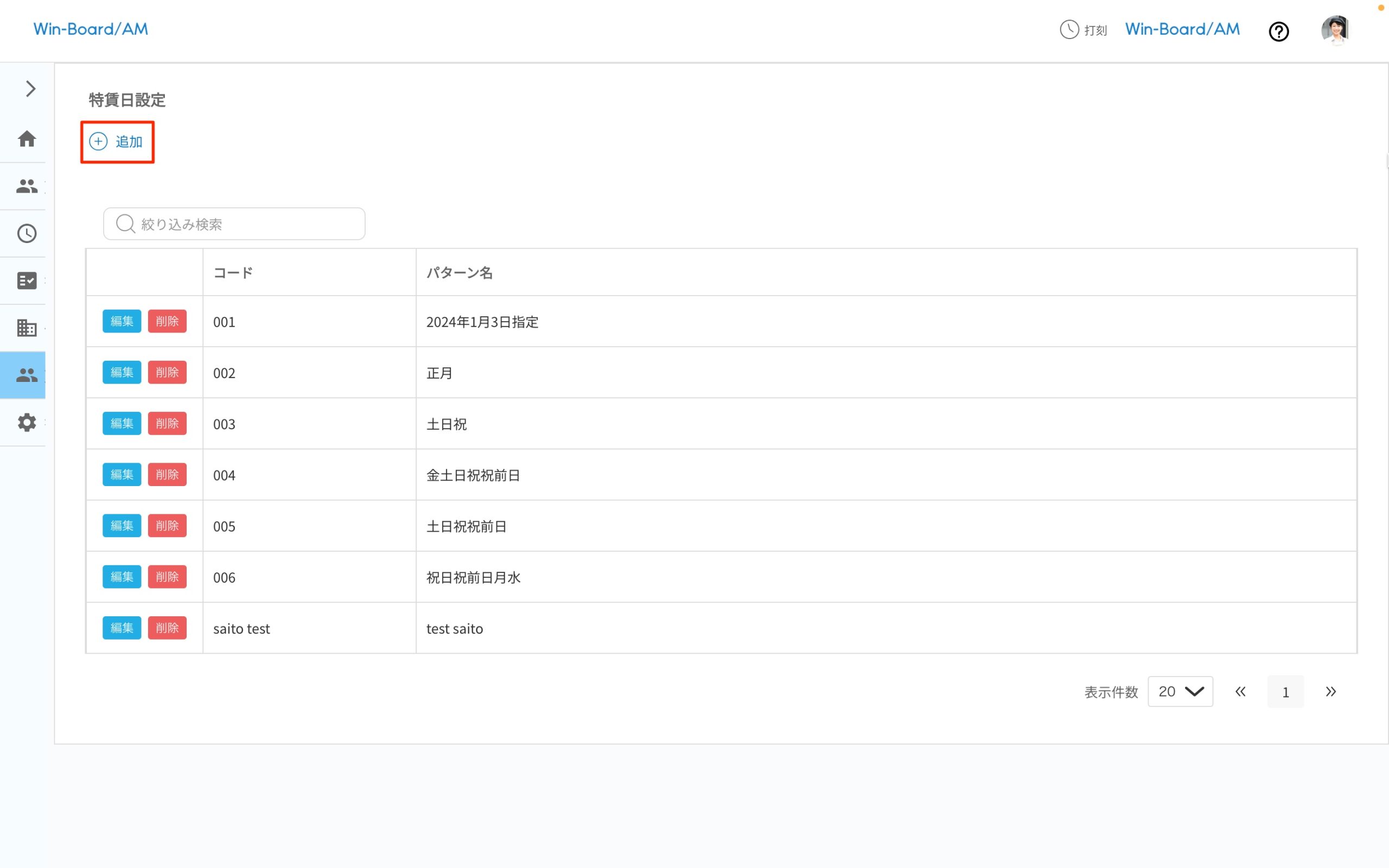Click the highlighted people group sidebar icon
1389x868 pixels.
(x=26, y=375)
